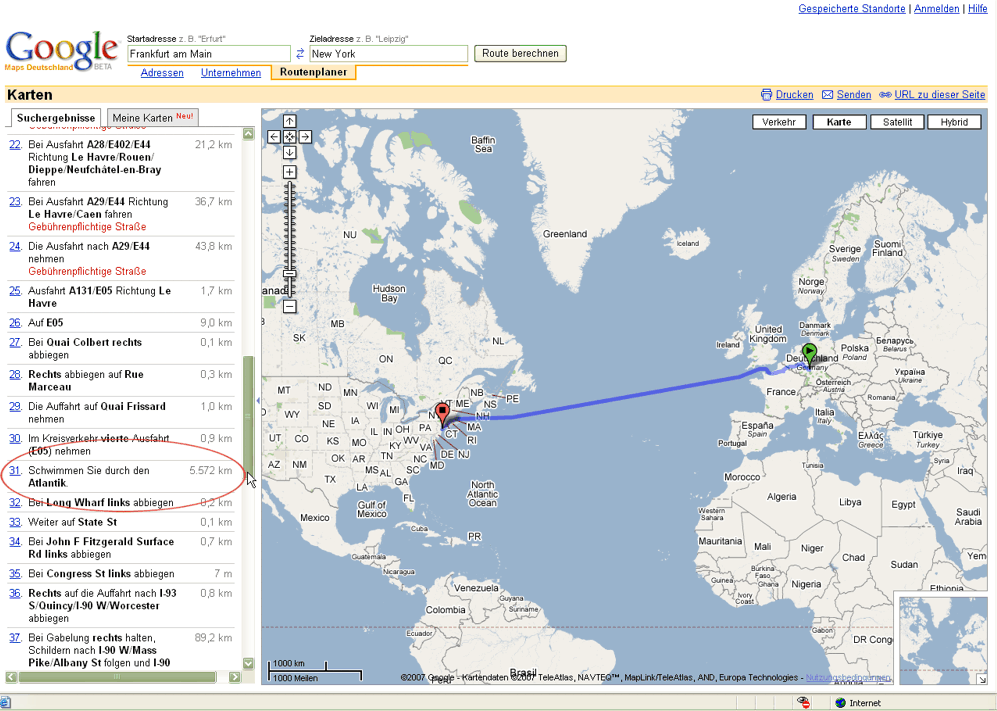997x711 pixels.
Task: Click the browser status bar security icon
Action: (804, 703)
